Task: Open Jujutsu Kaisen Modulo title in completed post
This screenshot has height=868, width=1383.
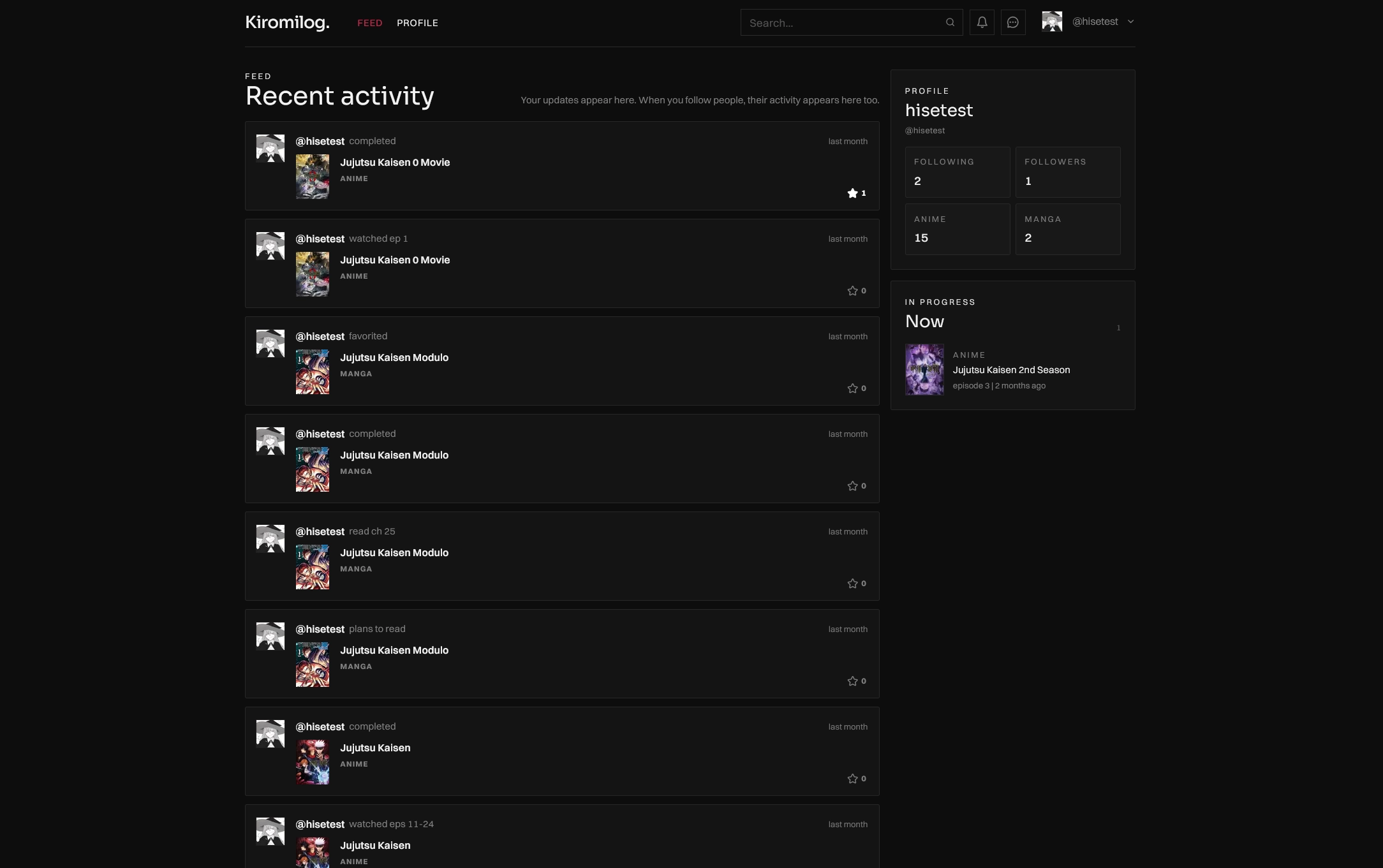Action: click(x=394, y=455)
